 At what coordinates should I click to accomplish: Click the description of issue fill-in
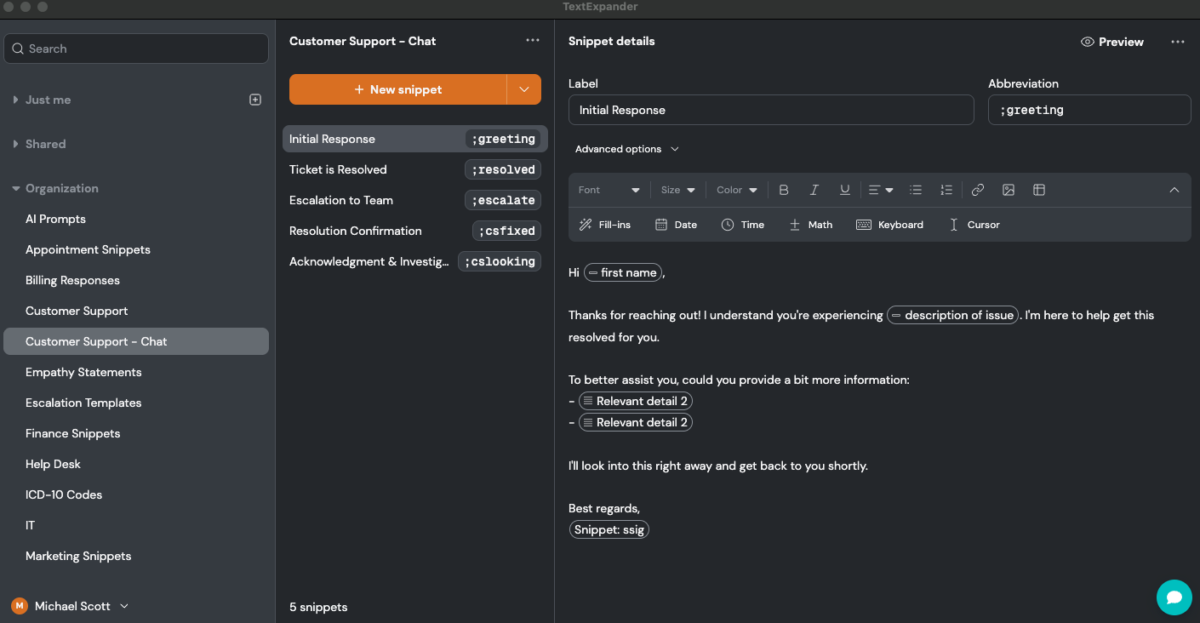pyautogui.click(x=952, y=315)
